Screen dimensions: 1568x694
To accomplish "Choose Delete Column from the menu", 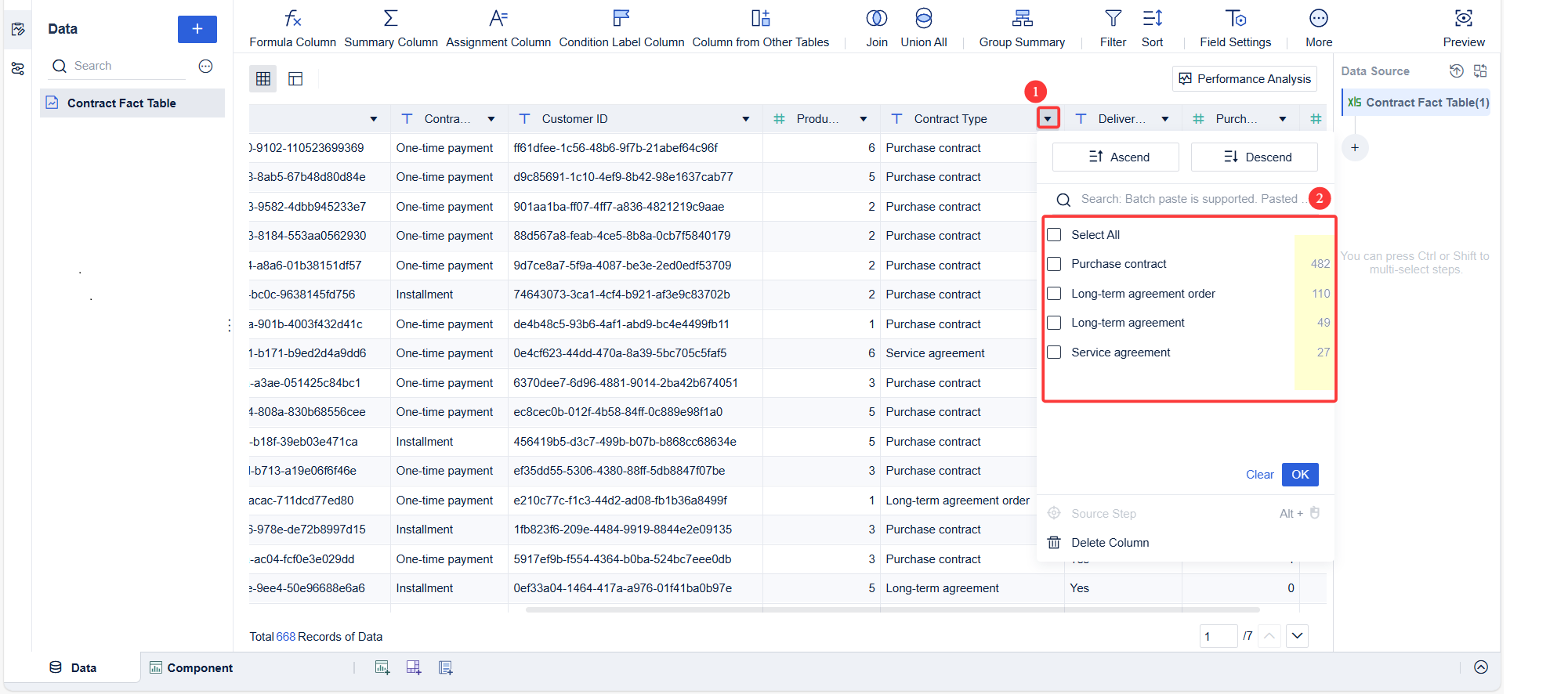I will (1110, 543).
